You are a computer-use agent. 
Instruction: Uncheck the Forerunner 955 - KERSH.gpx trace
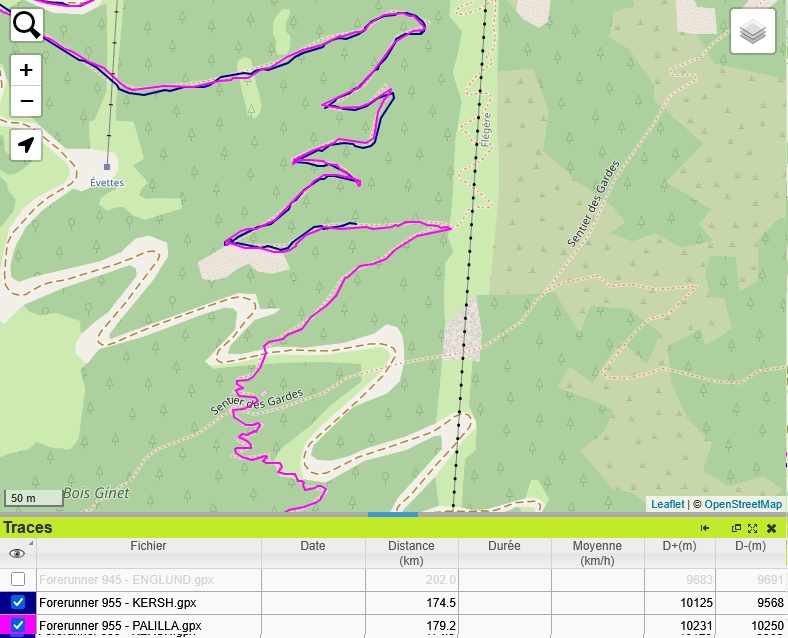(18, 603)
